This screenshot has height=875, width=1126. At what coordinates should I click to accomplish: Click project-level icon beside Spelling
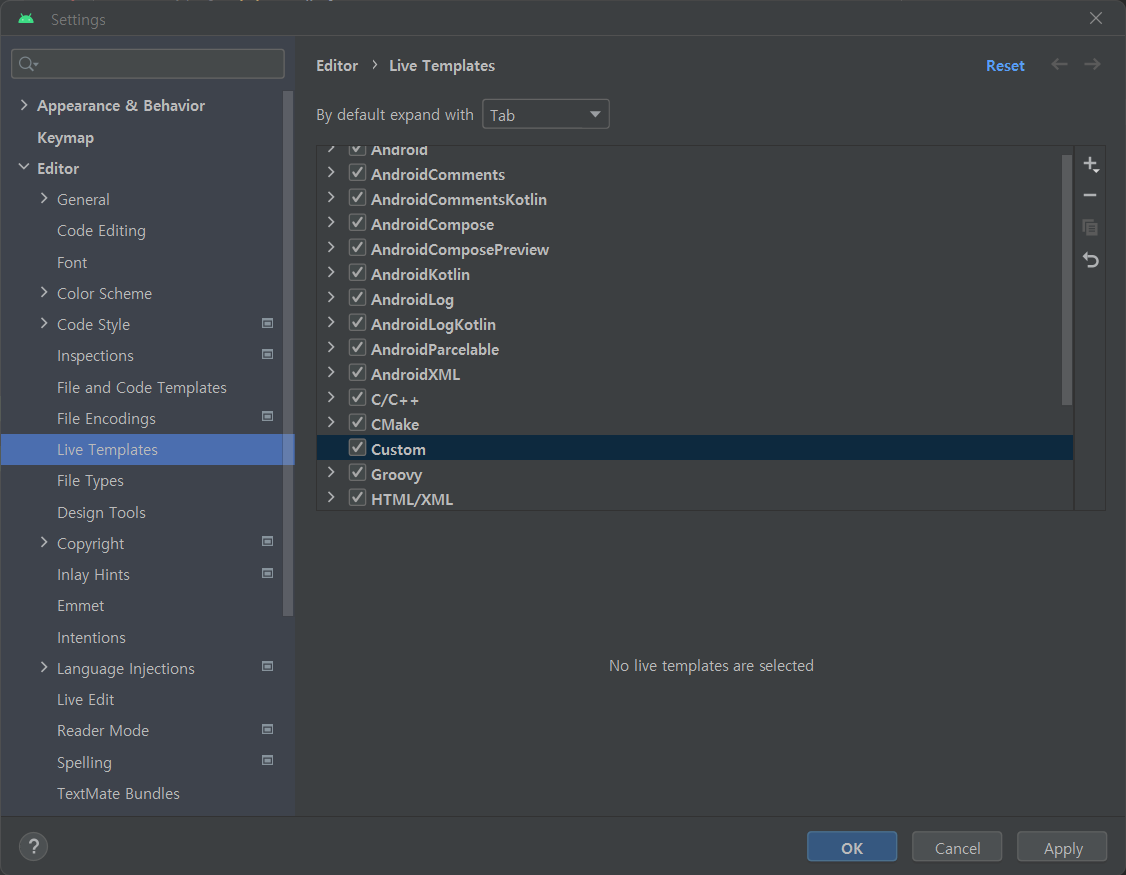click(267, 760)
